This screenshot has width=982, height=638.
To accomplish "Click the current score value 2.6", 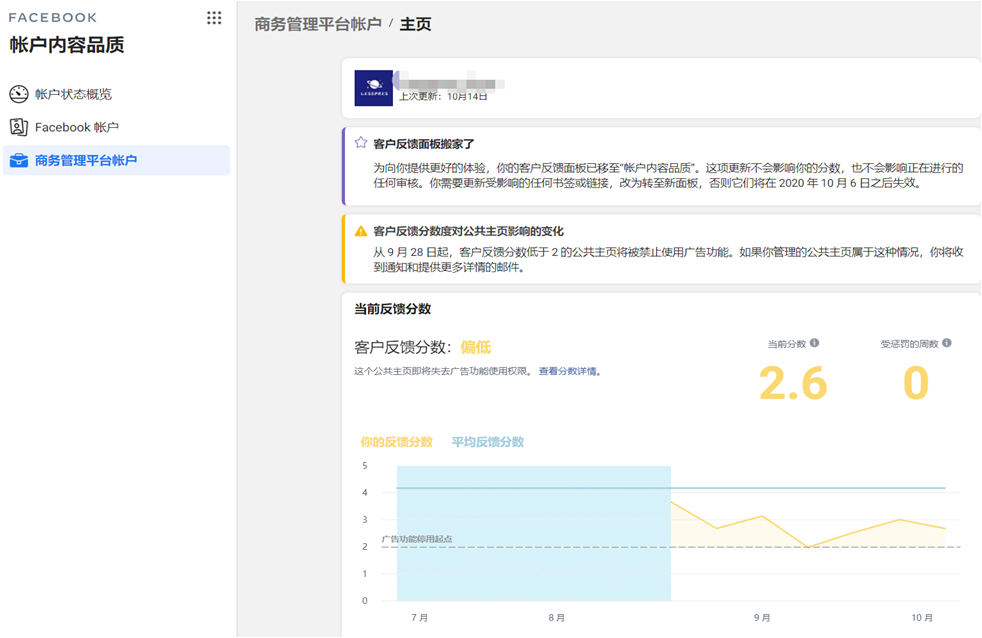I will coord(793,383).
